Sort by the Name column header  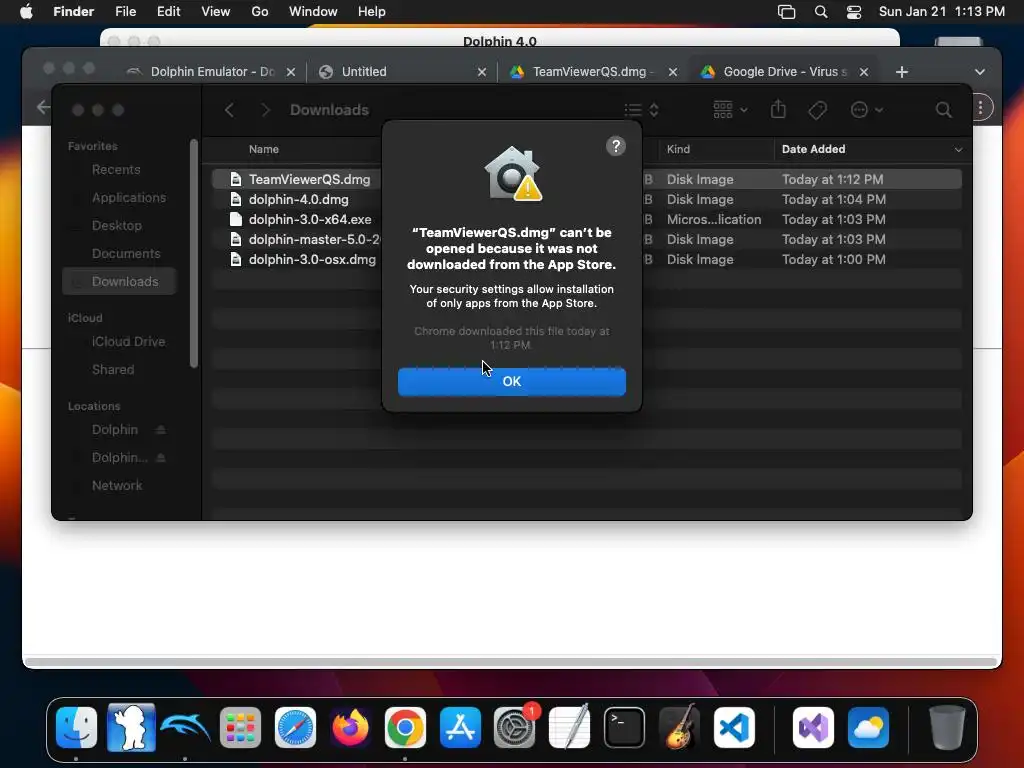[263, 150]
